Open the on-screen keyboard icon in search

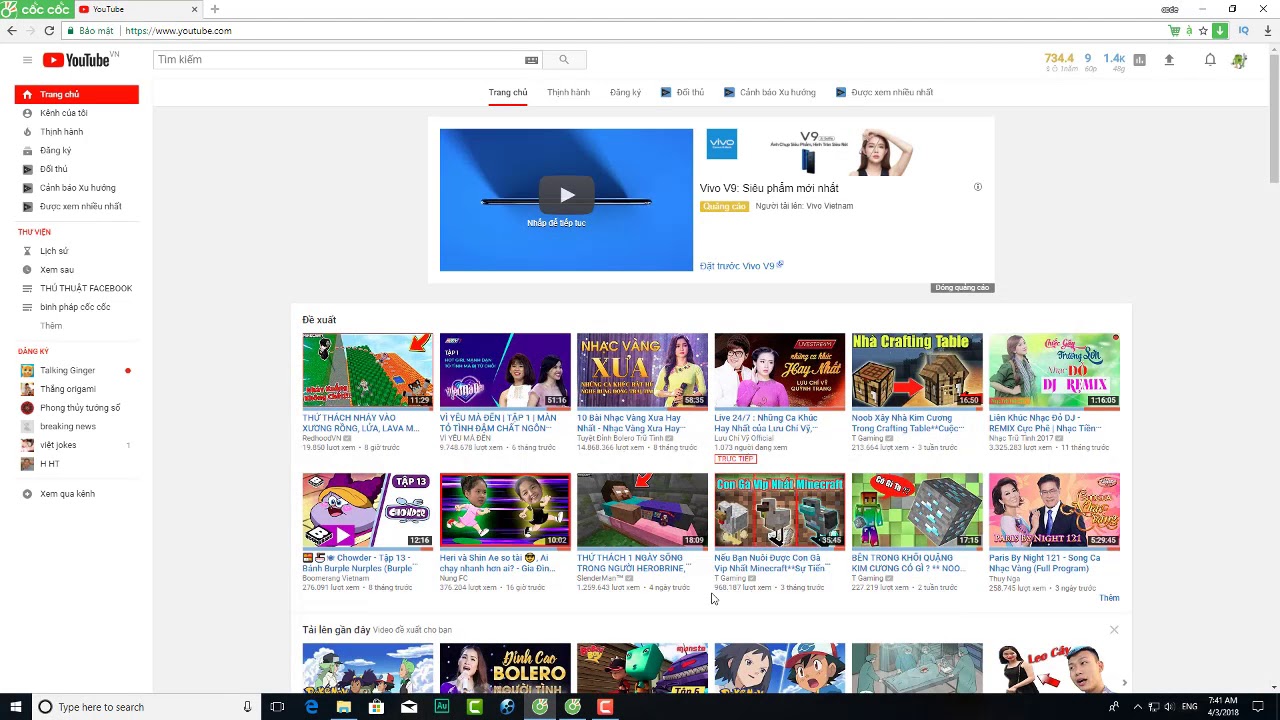(532, 60)
